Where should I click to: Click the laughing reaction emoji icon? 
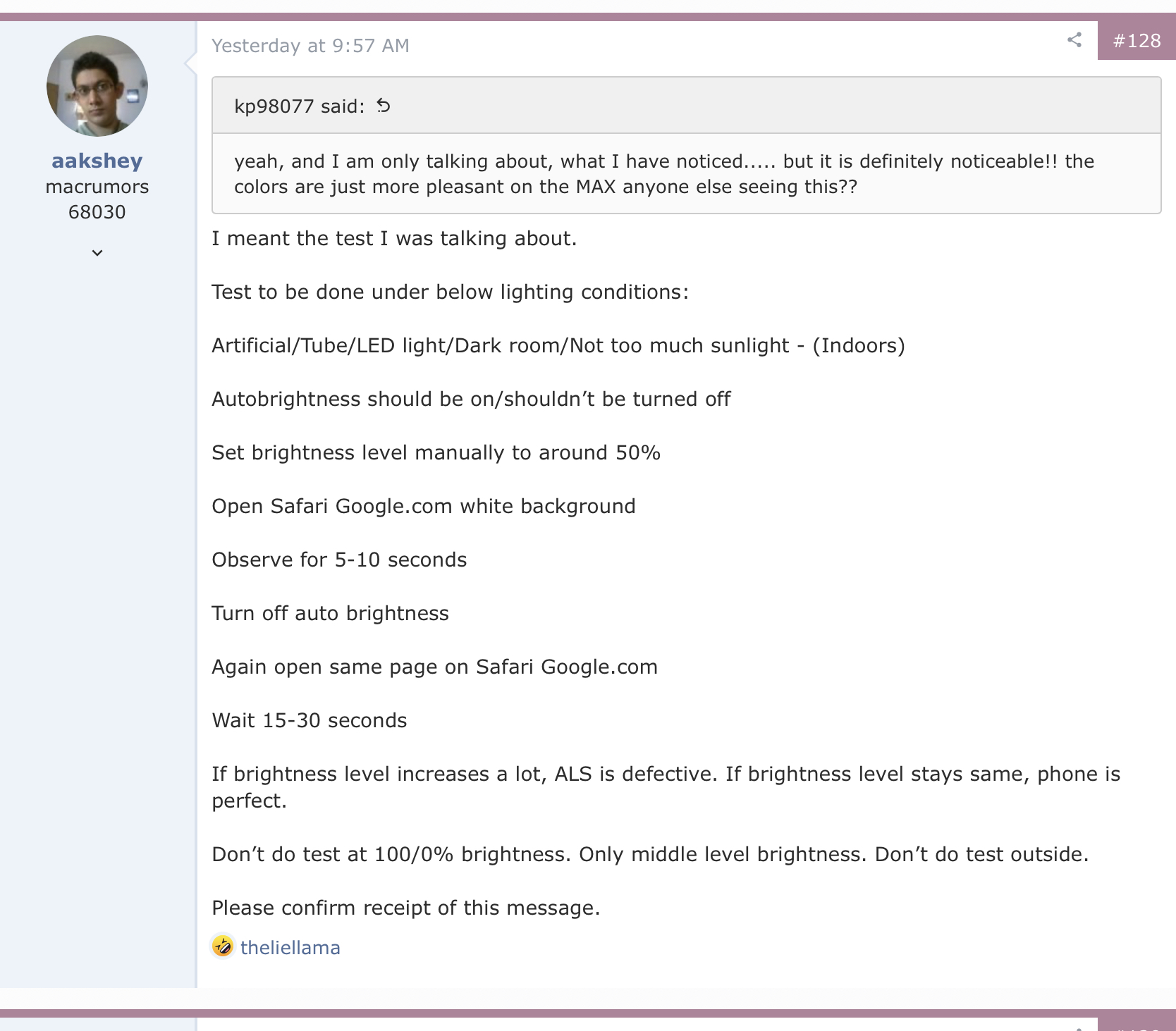coord(223,946)
